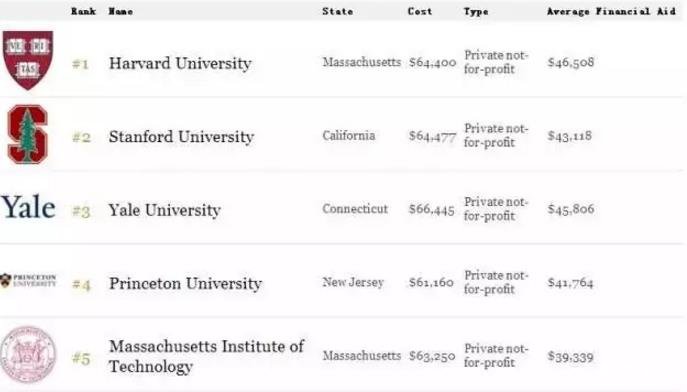Sort by the Cost column header

pyautogui.click(x=420, y=11)
